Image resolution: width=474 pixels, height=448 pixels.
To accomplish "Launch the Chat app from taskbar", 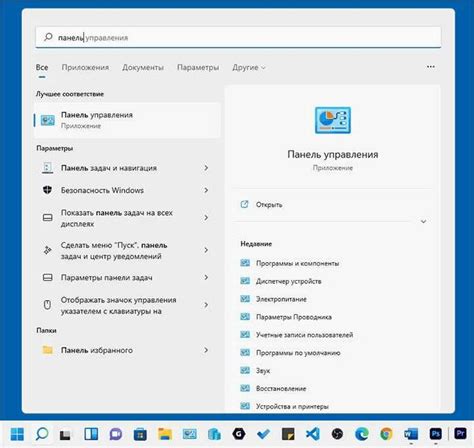I will (116, 434).
